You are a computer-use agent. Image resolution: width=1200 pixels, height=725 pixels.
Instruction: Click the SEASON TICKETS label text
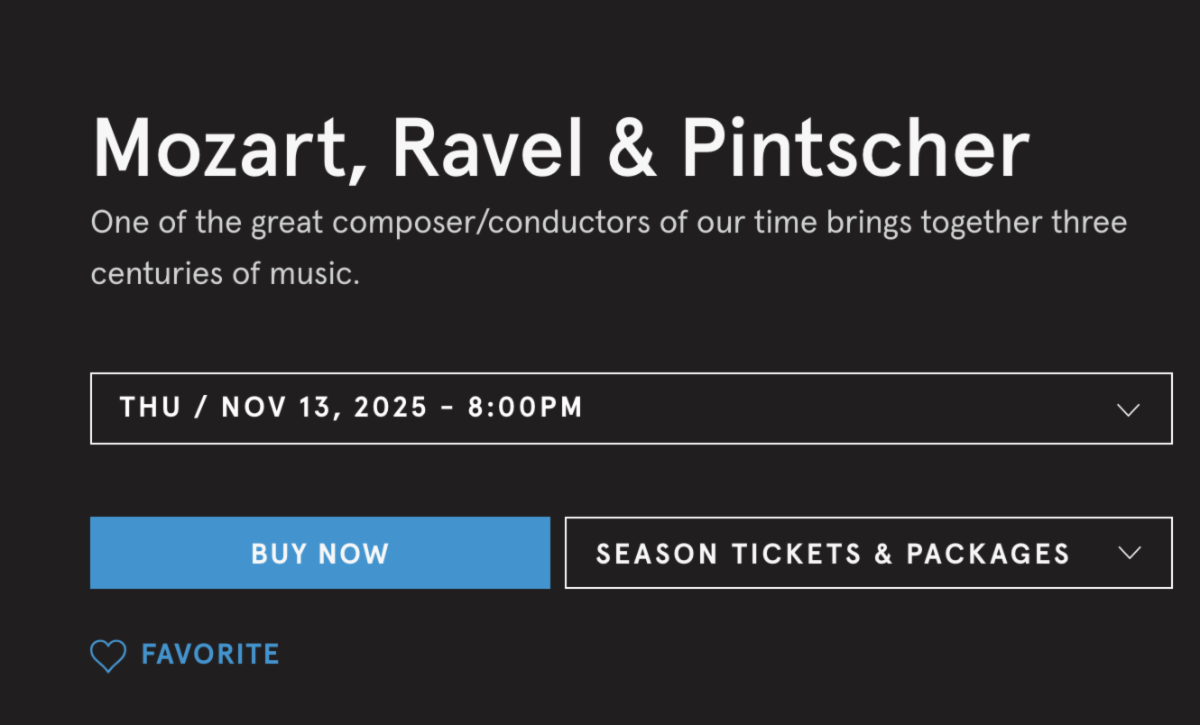729,553
